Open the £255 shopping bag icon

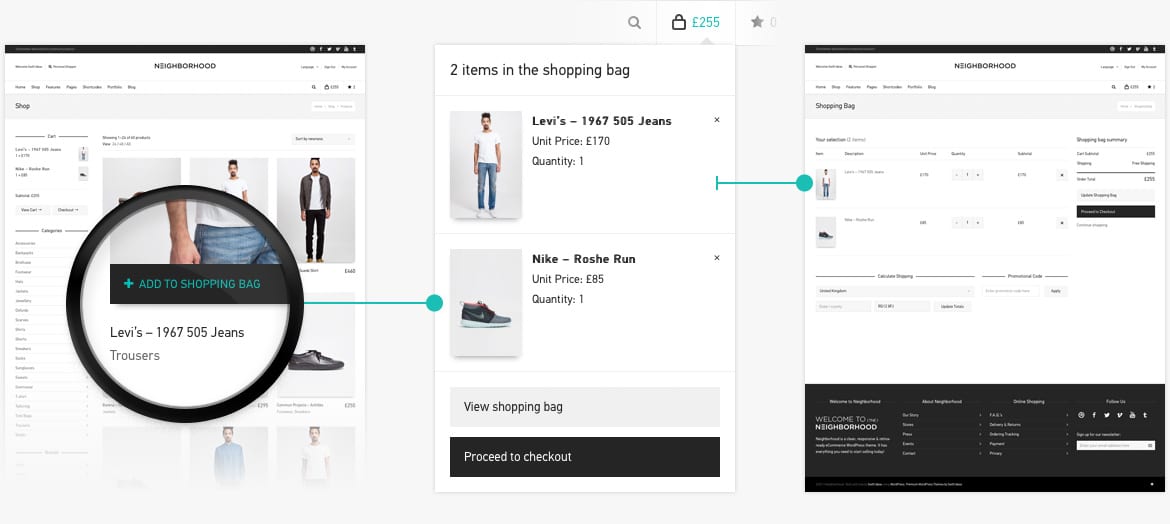tap(696, 22)
